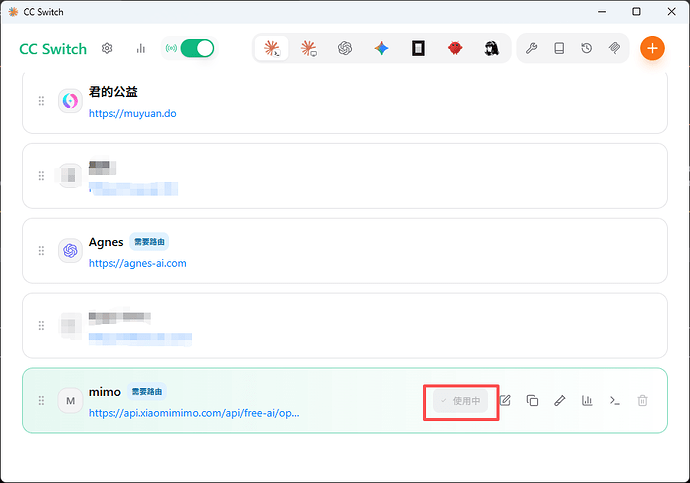Click the mimo provider name
The height and width of the screenshot is (483, 690).
pyautogui.click(x=105, y=392)
